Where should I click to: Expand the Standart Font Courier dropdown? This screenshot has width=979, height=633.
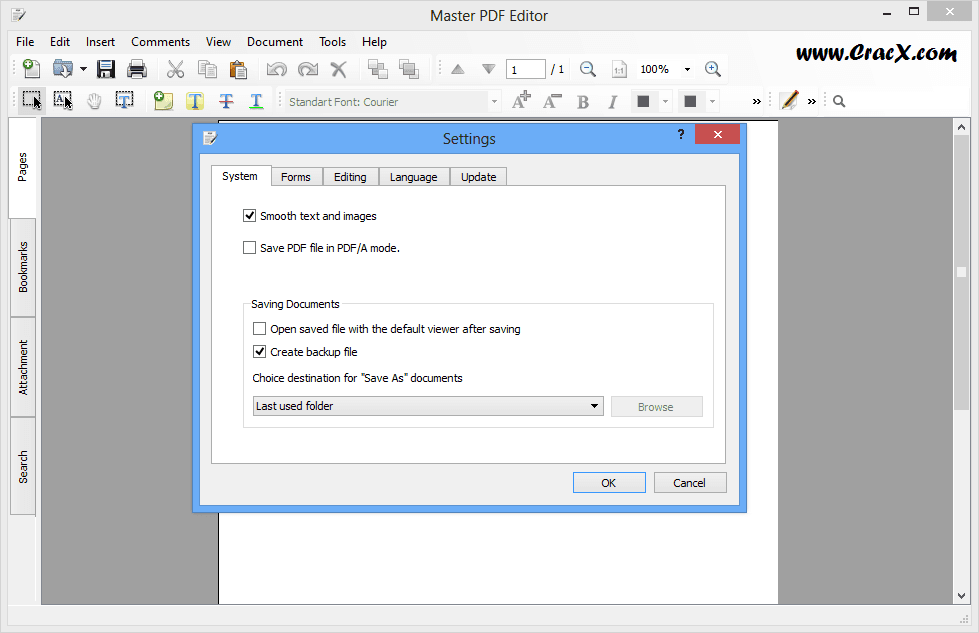[x=494, y=100]
